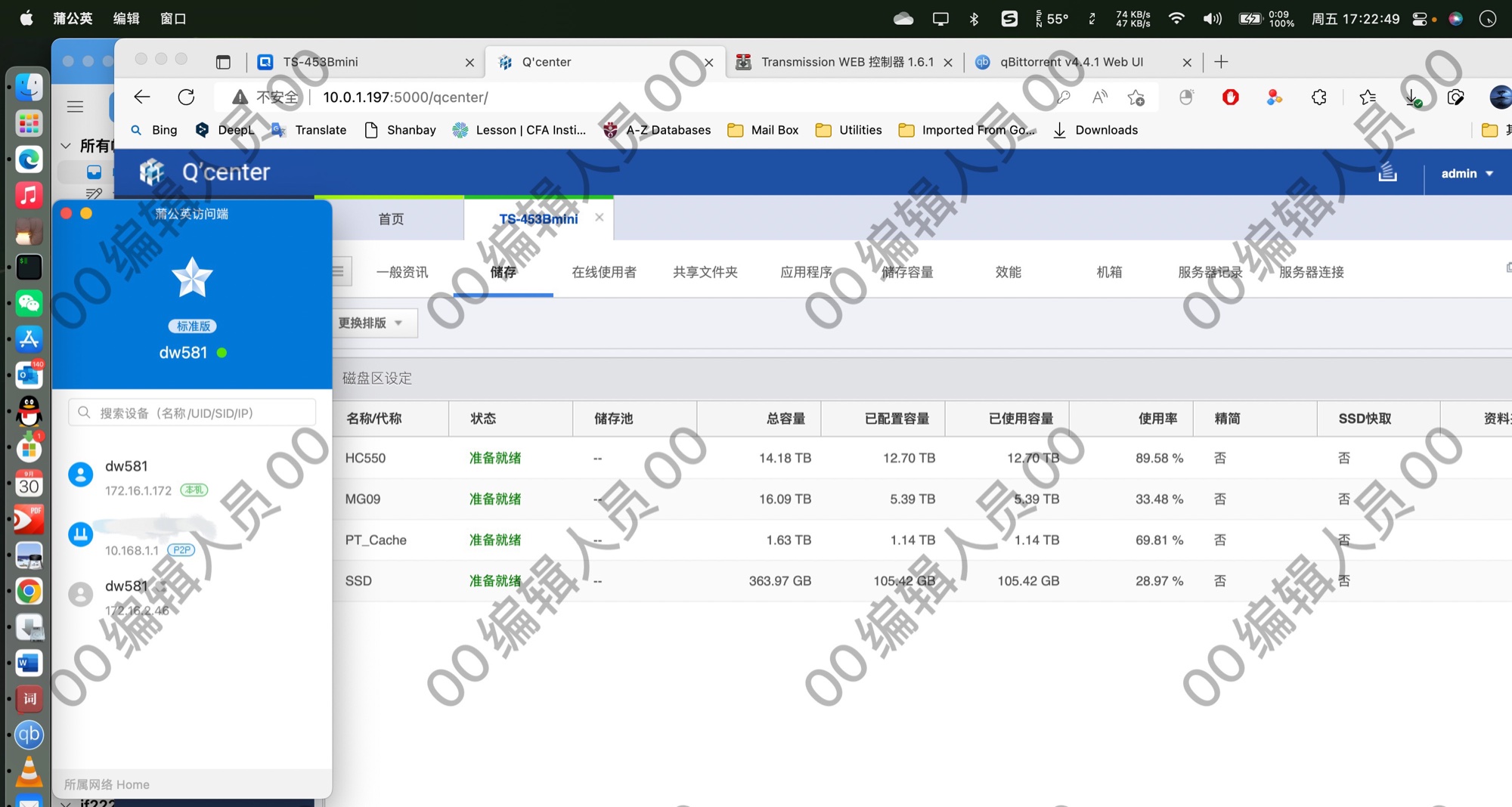1512x807 pixels.
Task: Open the 效能 section
Action: pos(1008,272)
